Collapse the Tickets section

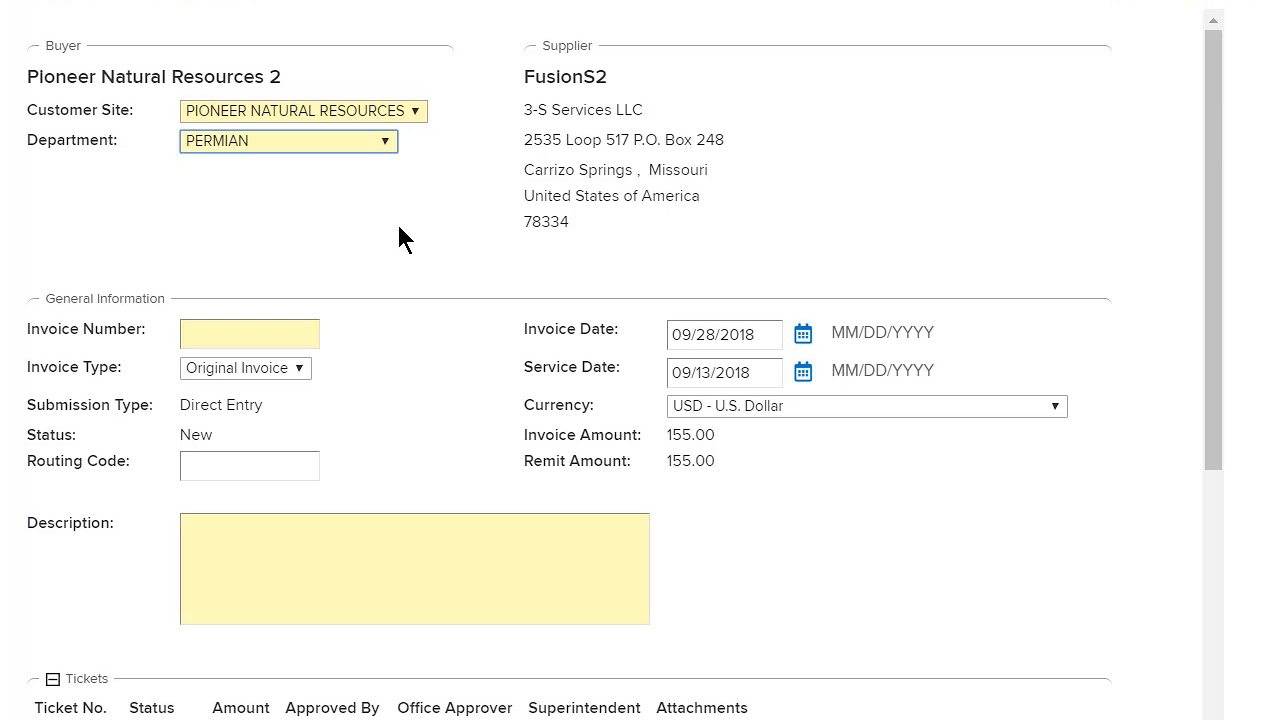pyautogui.click(x=53, y=679)
